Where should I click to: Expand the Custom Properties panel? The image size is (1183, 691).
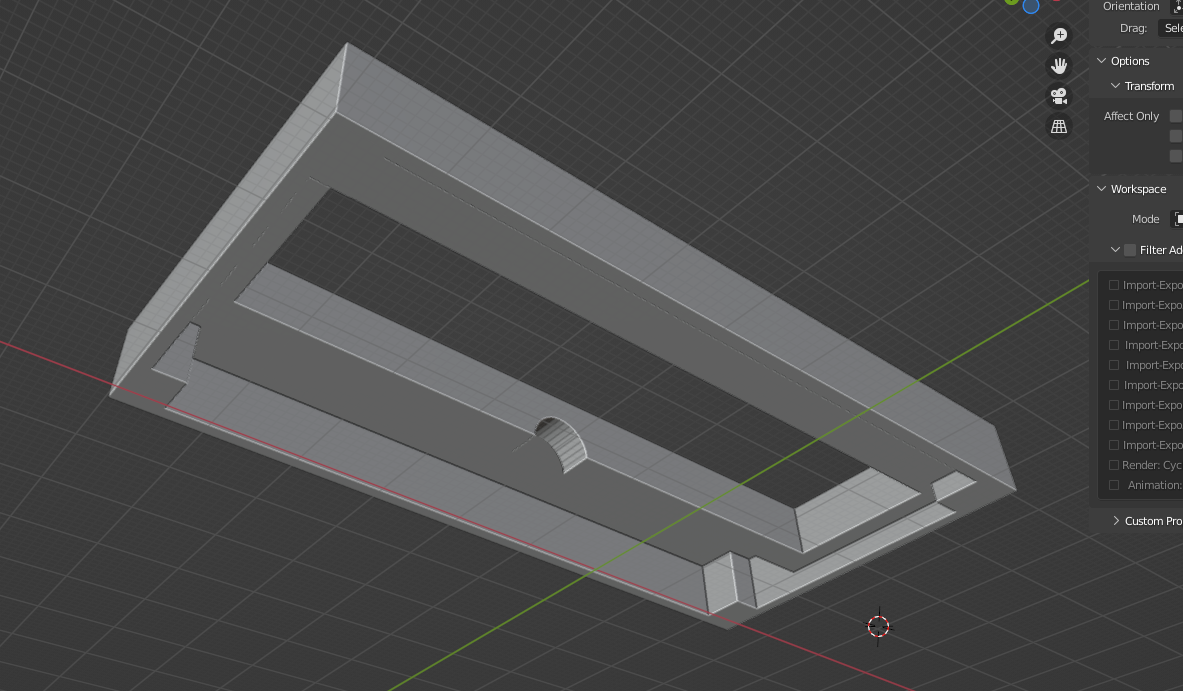(1116, 521)
